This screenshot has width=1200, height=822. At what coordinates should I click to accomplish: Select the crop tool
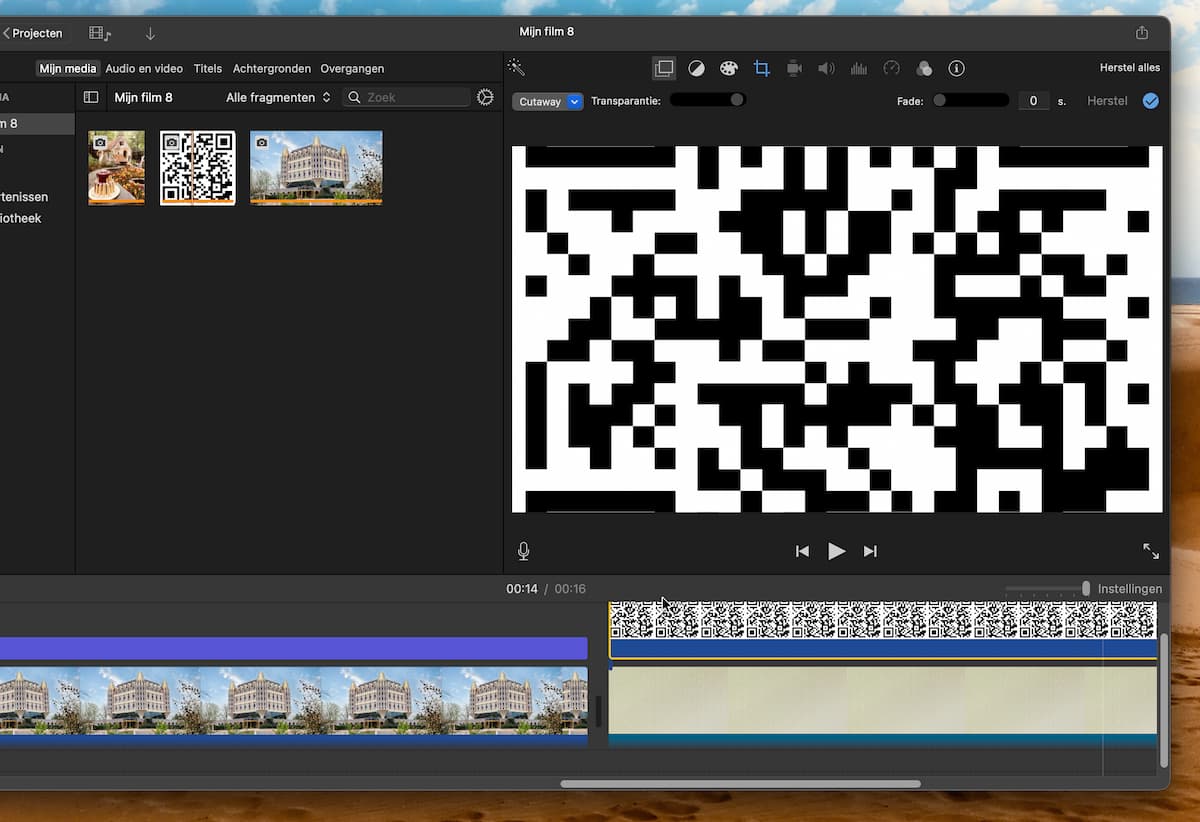(761, 68)
